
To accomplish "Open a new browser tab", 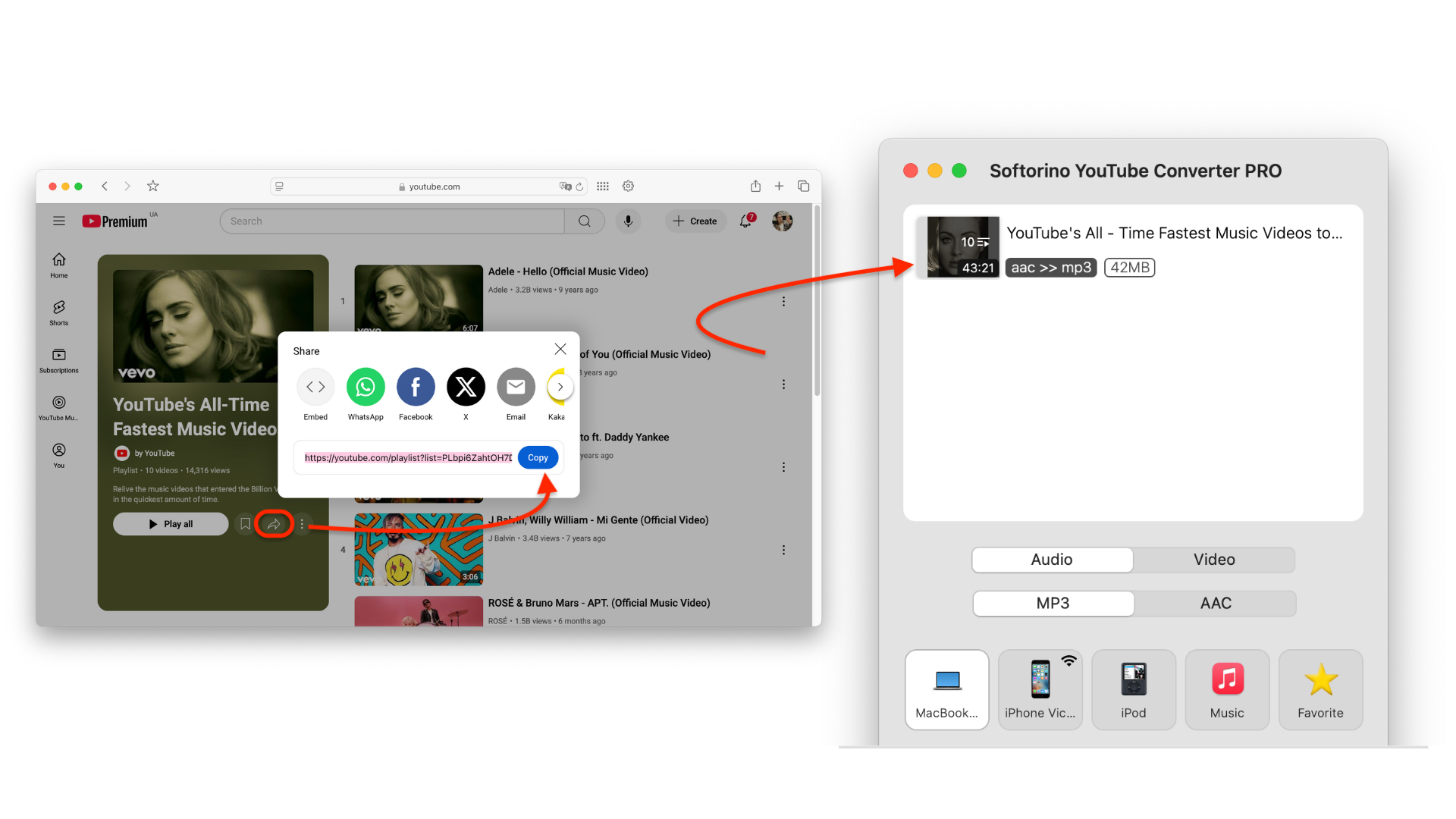I will (779, 186).
